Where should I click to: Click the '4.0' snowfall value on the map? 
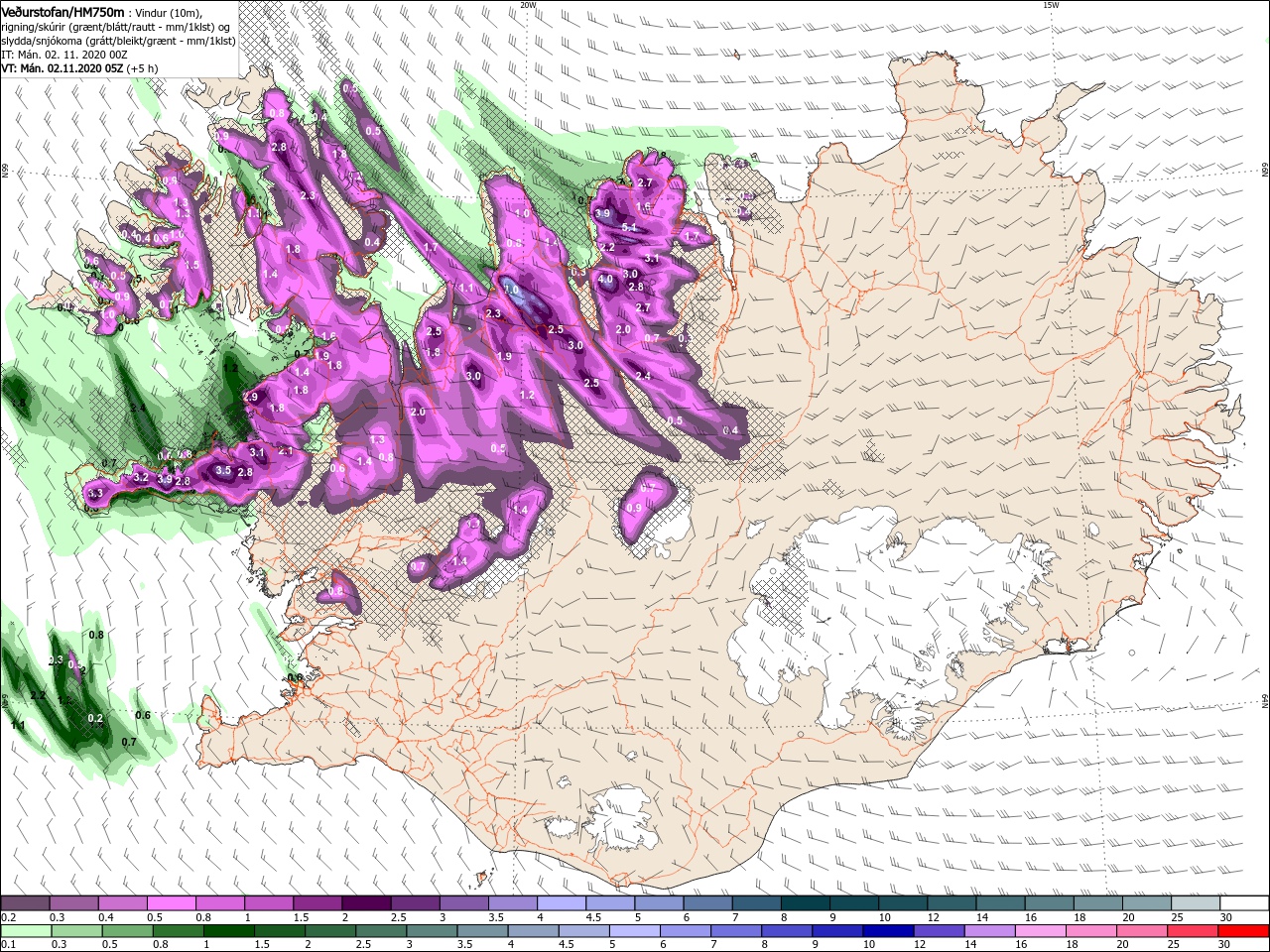tap(605, 280)
